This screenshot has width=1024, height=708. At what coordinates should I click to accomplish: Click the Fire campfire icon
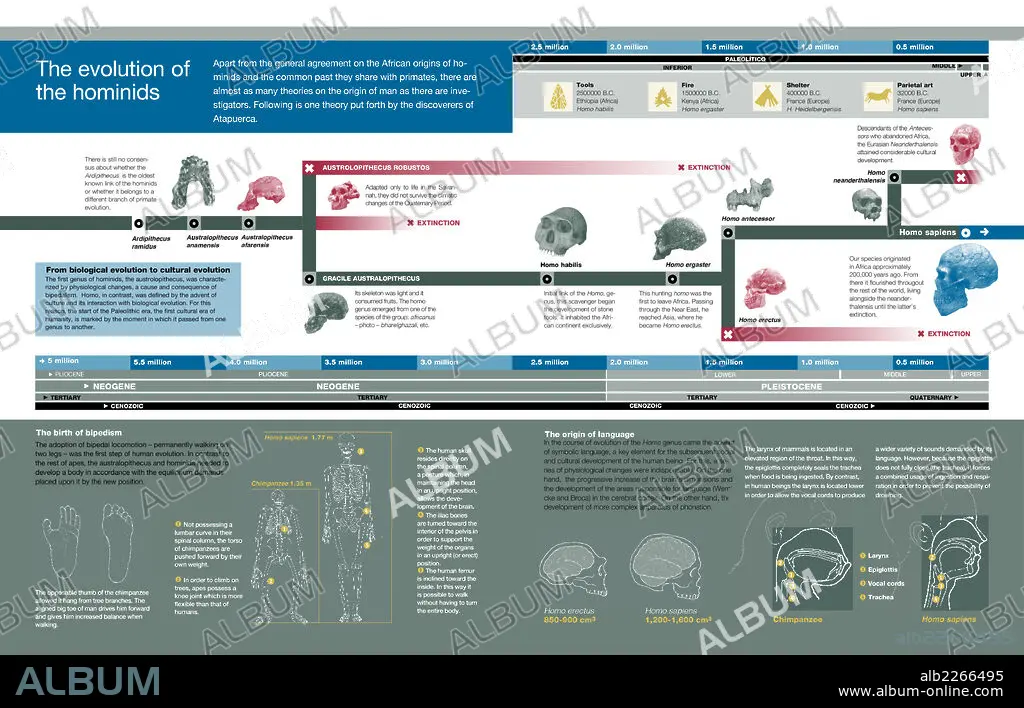(663, 97)
